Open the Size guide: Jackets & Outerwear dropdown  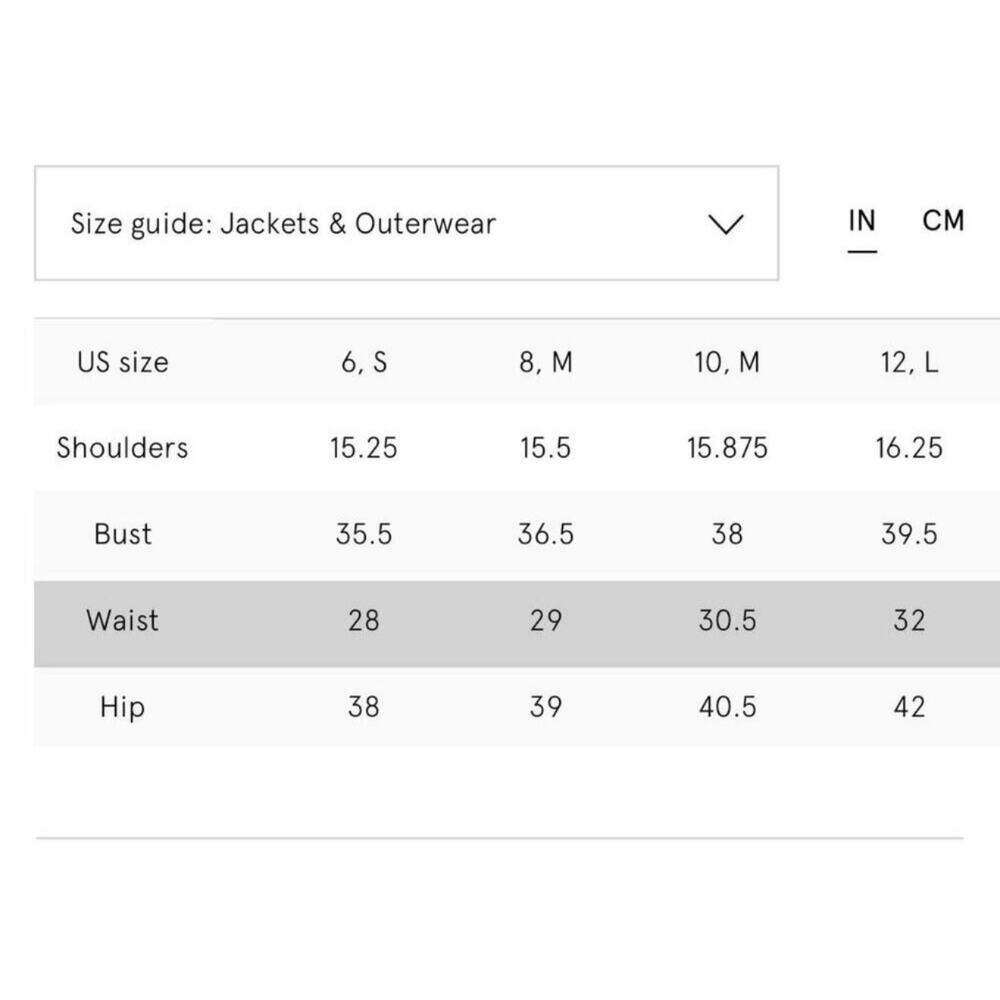[x=405, y=223]
